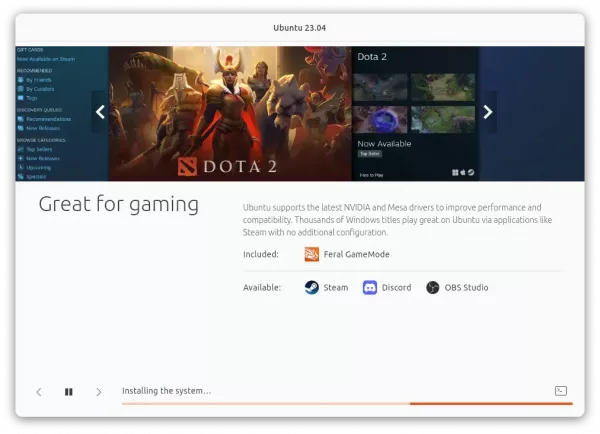
Task: Click the 'OBS Studio' label text
Action: point(466,287)
